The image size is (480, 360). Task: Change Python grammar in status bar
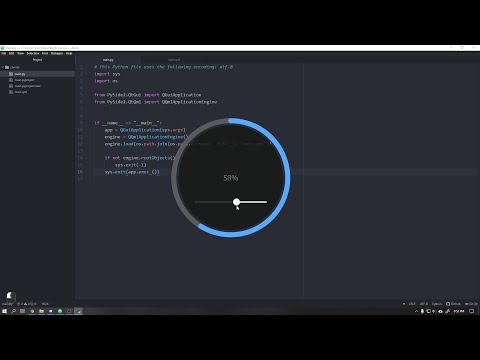[x=437, y=304]
